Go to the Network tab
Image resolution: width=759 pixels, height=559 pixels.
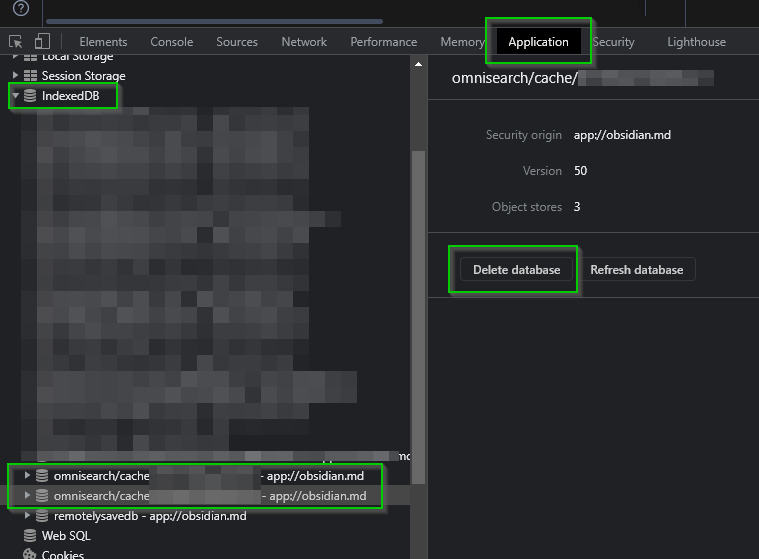pos(304,42)
